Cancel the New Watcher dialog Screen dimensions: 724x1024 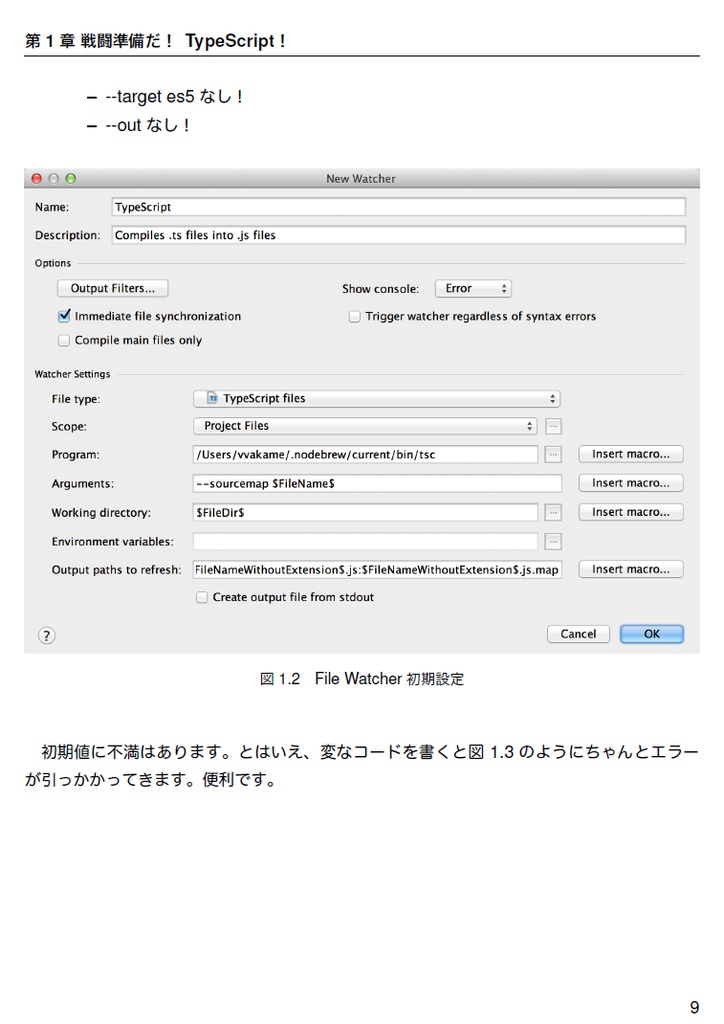(x=578, y=633)
